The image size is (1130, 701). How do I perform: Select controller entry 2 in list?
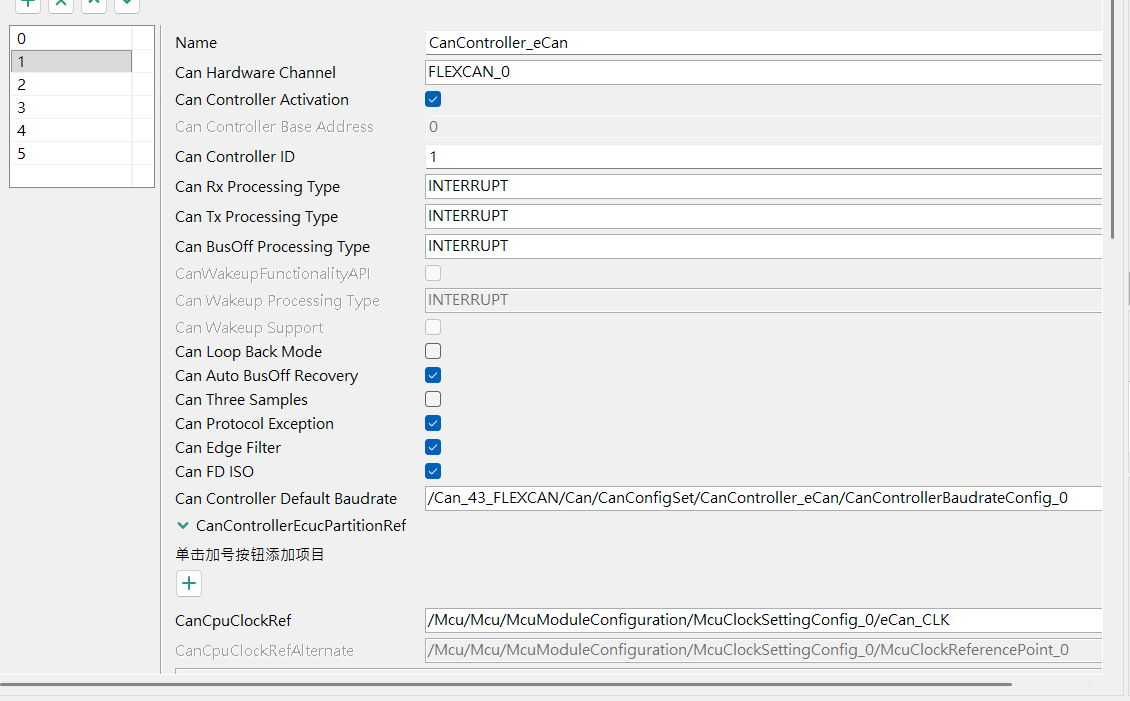[71, 84]
